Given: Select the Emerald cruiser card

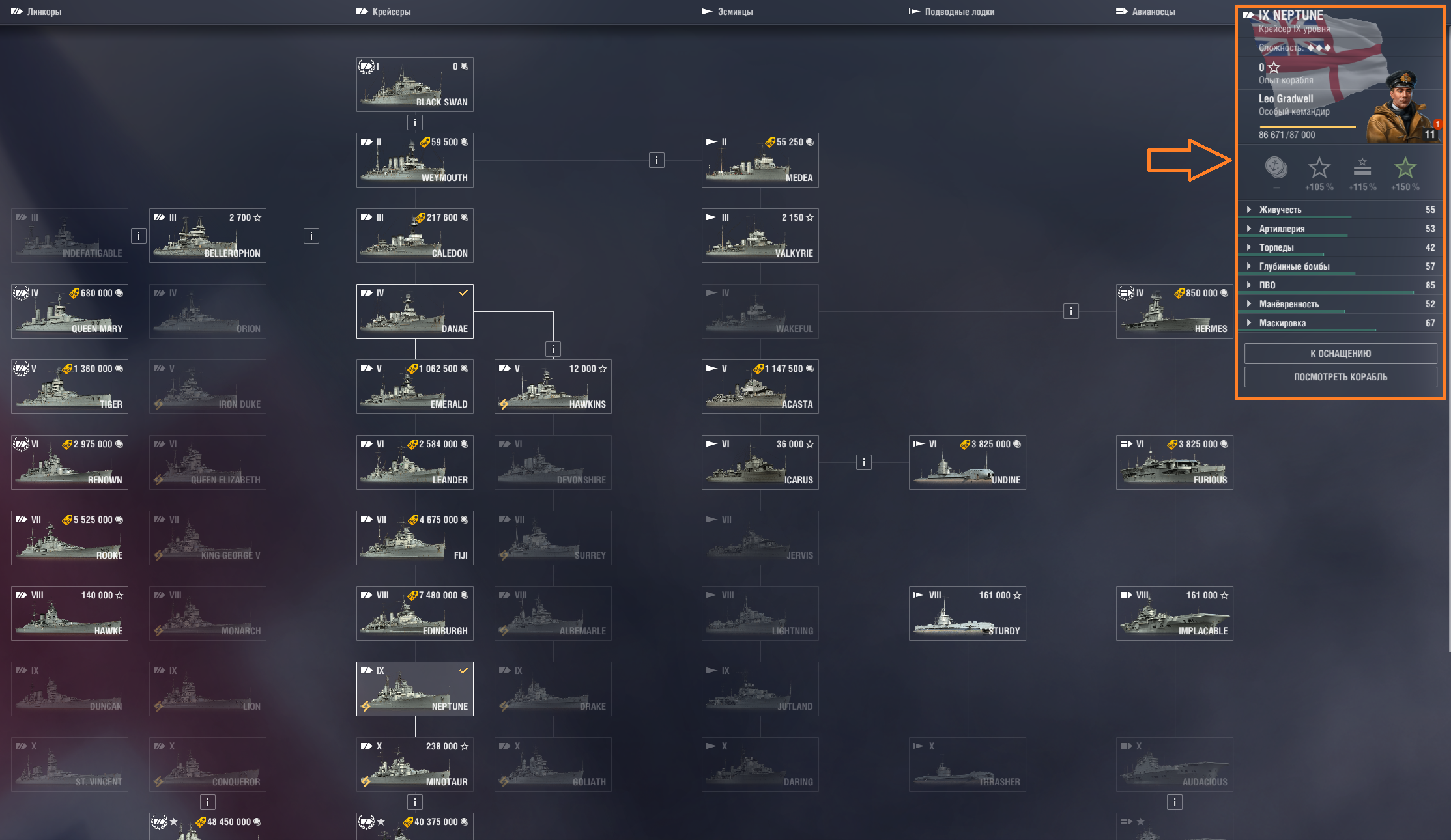Looking at the screenshot, I should (x=415, y=387).
